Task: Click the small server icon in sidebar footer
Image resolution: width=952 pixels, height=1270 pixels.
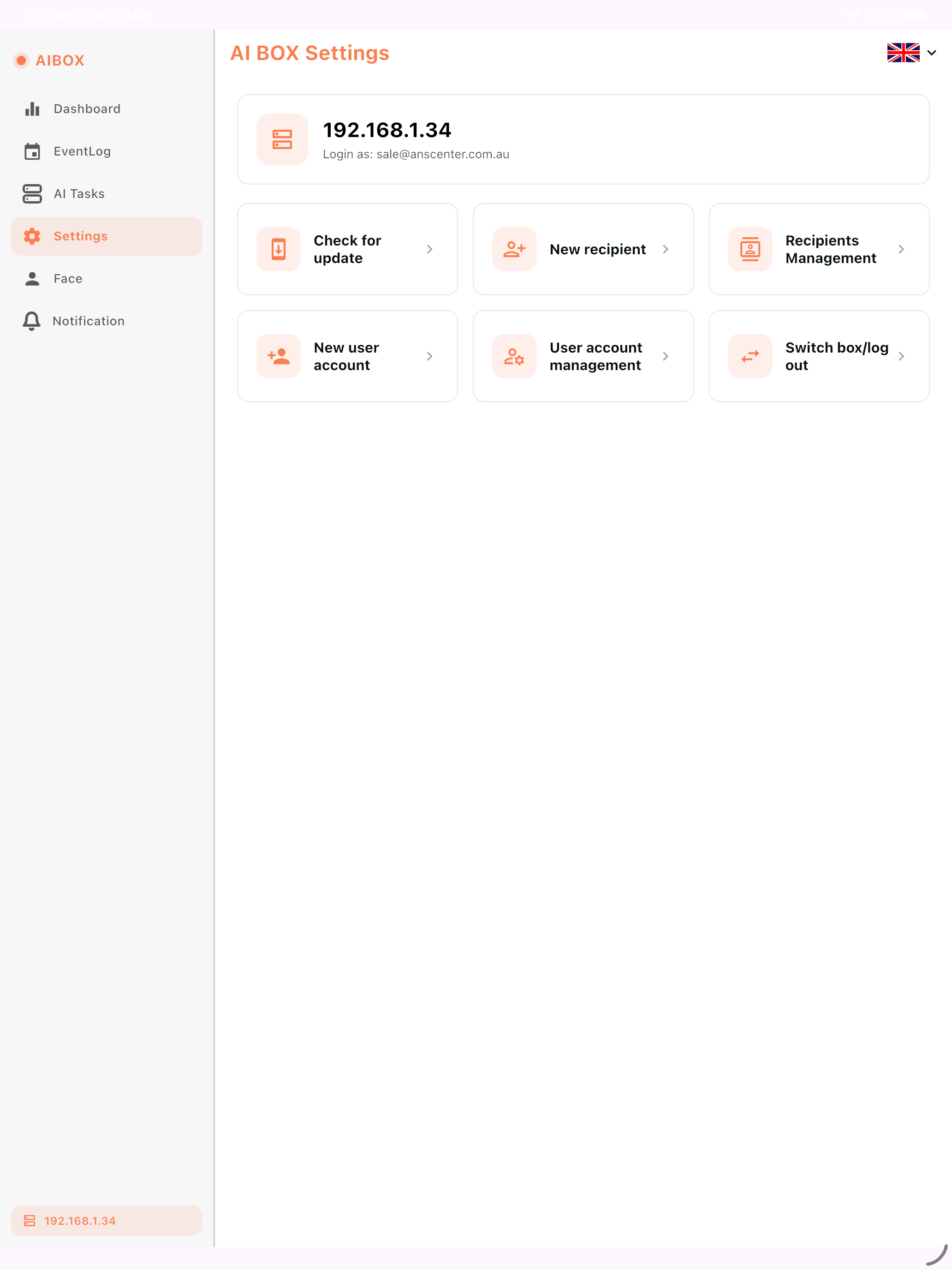Action: [x=30, y=1221]
